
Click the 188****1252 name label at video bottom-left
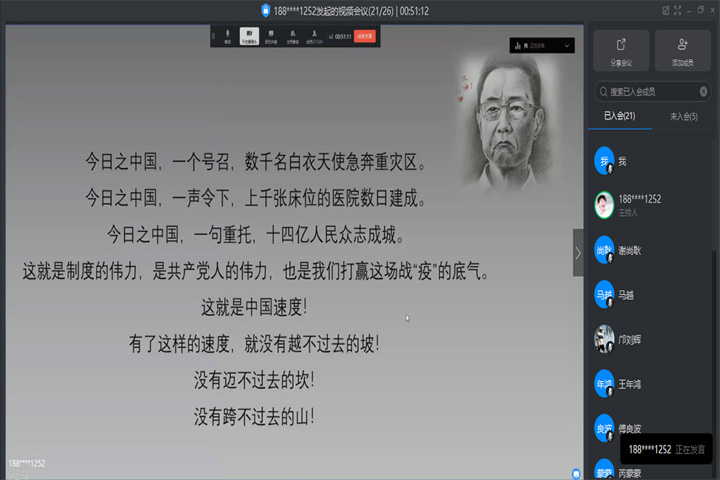click(27, 463)
